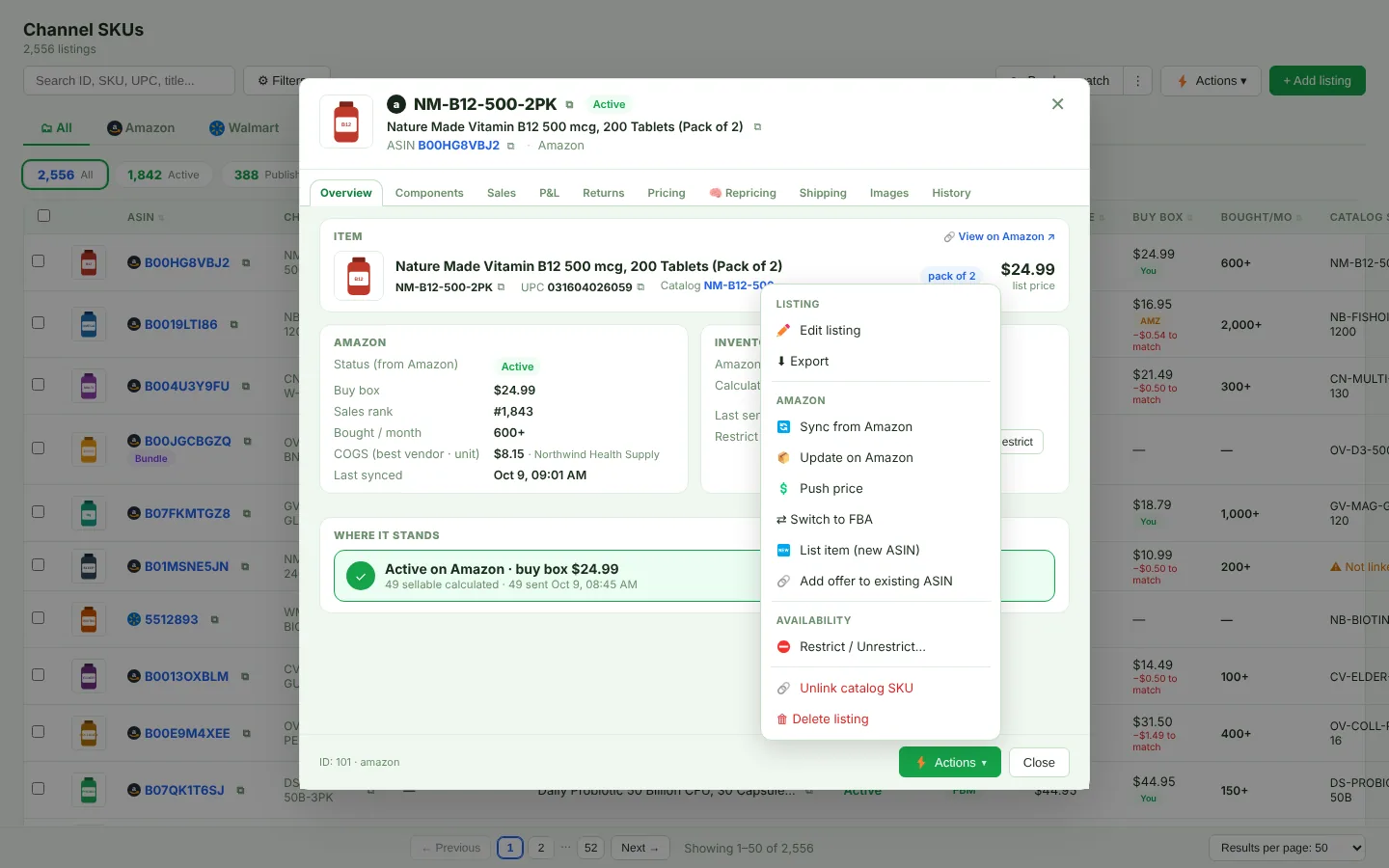
Task: Copy ASIN B01MSNE5JN in the listings table
Action: click(x=245, y=567)
